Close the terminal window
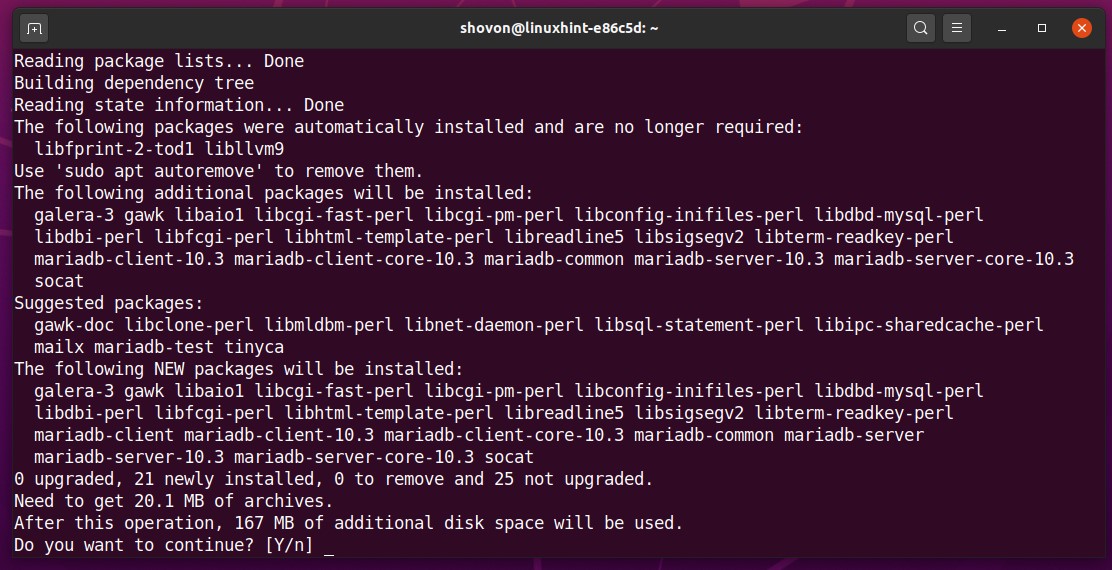1112x570 pixels. coord(1081,28)
